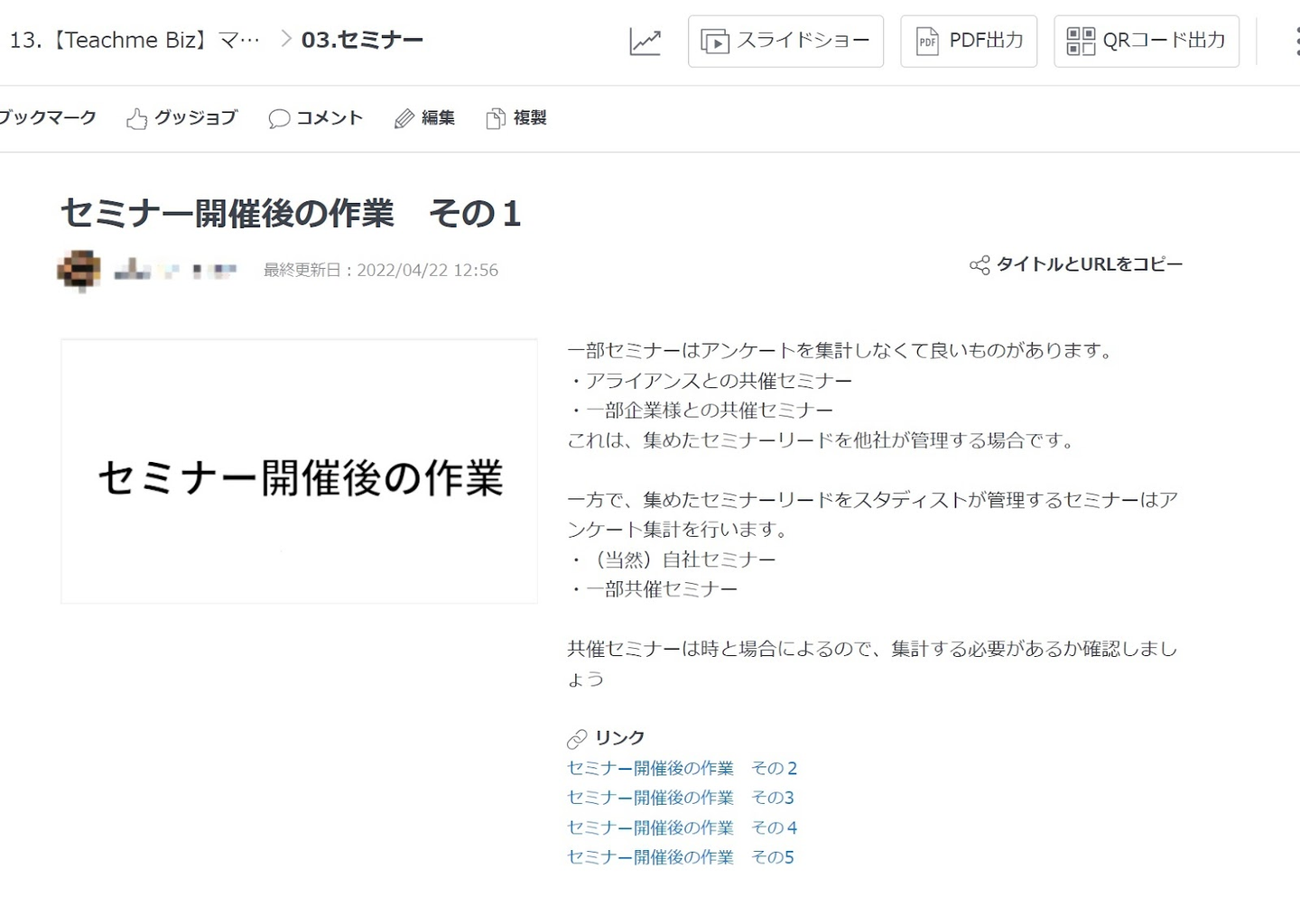
Task: Follow the セミナー開催後の作業 その４ link
Action: coord(682,827)
